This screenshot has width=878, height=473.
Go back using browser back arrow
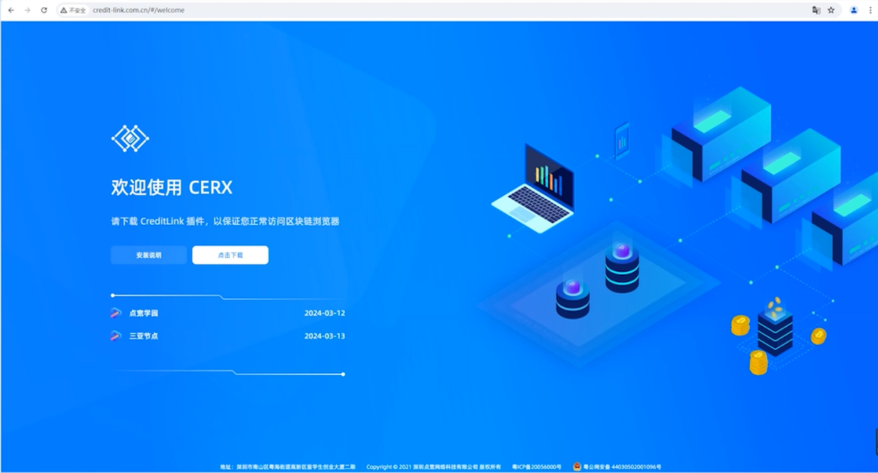click(11, 10)
